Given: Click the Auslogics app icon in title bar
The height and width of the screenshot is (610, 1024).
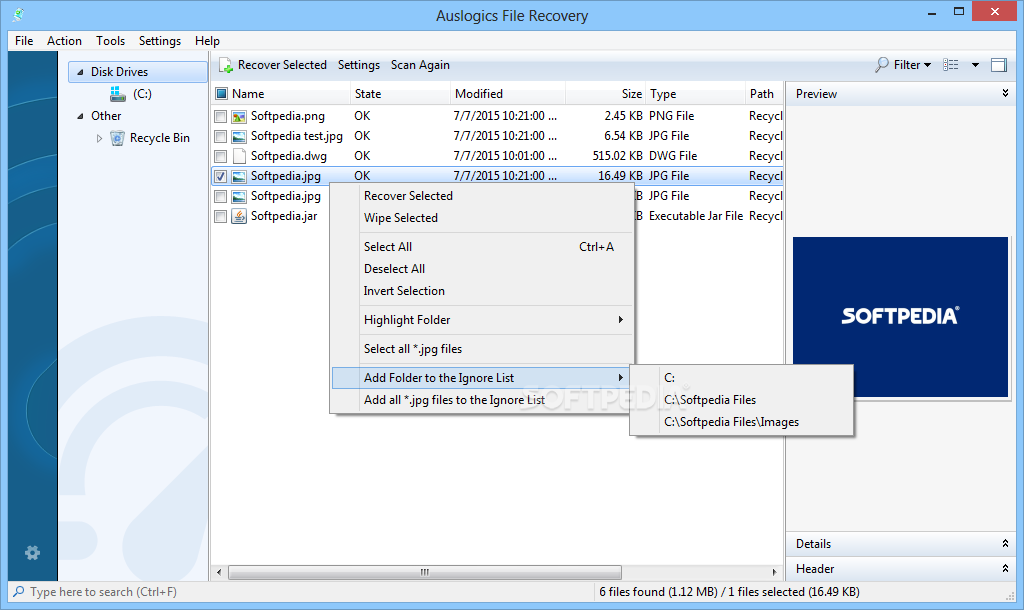Looking at the screenshot, I should click(18, 14).
